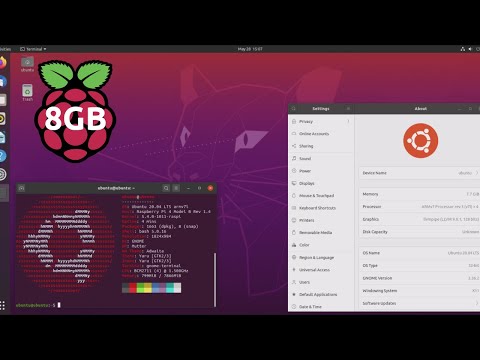
Task: Click the Activities button in top bar
Action: click(5, 49)
